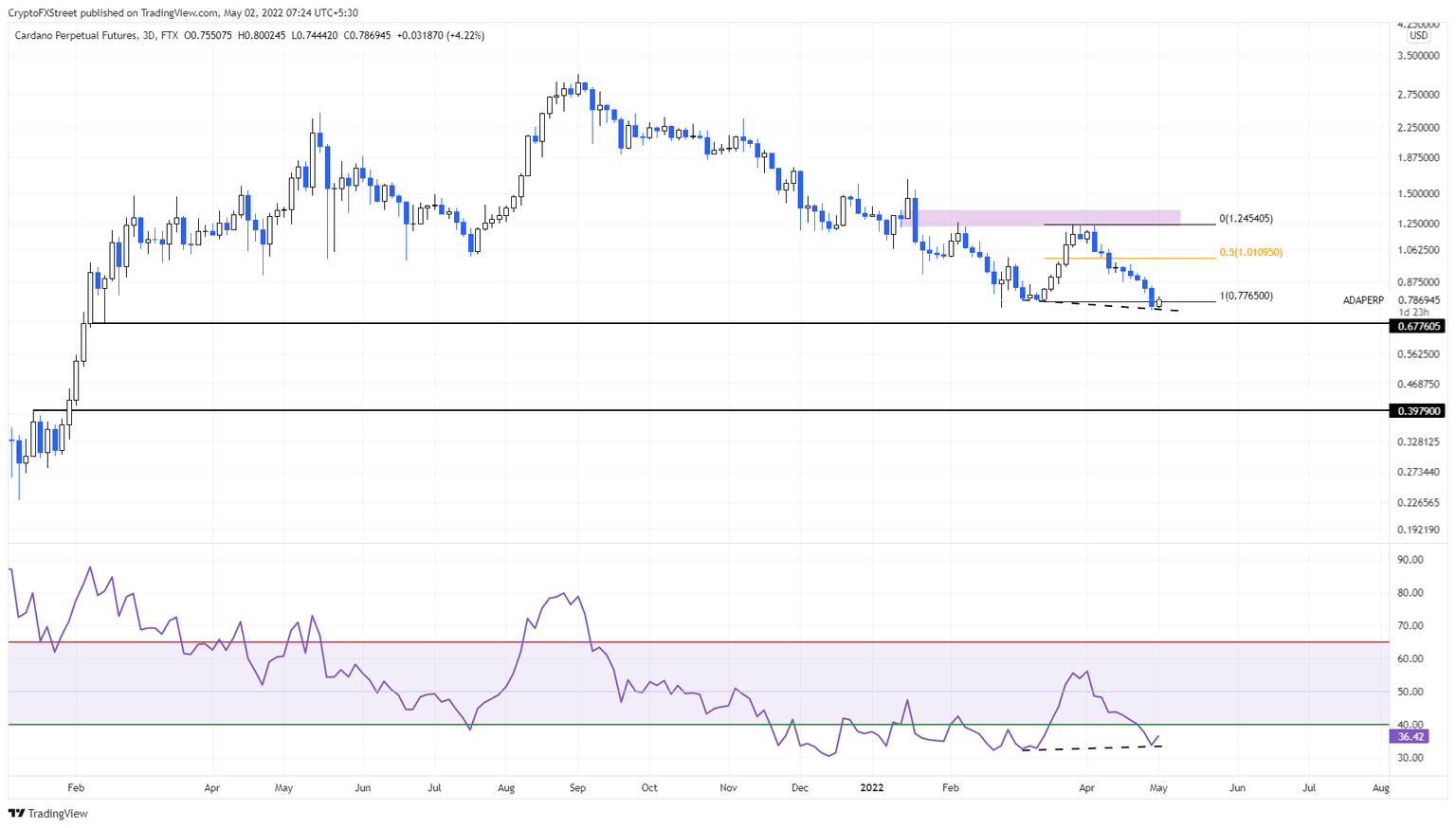Select the ADAPERP ticker label on the price axis
The height and width of the screenshot is (828, 1456).
coord(1362,300)
